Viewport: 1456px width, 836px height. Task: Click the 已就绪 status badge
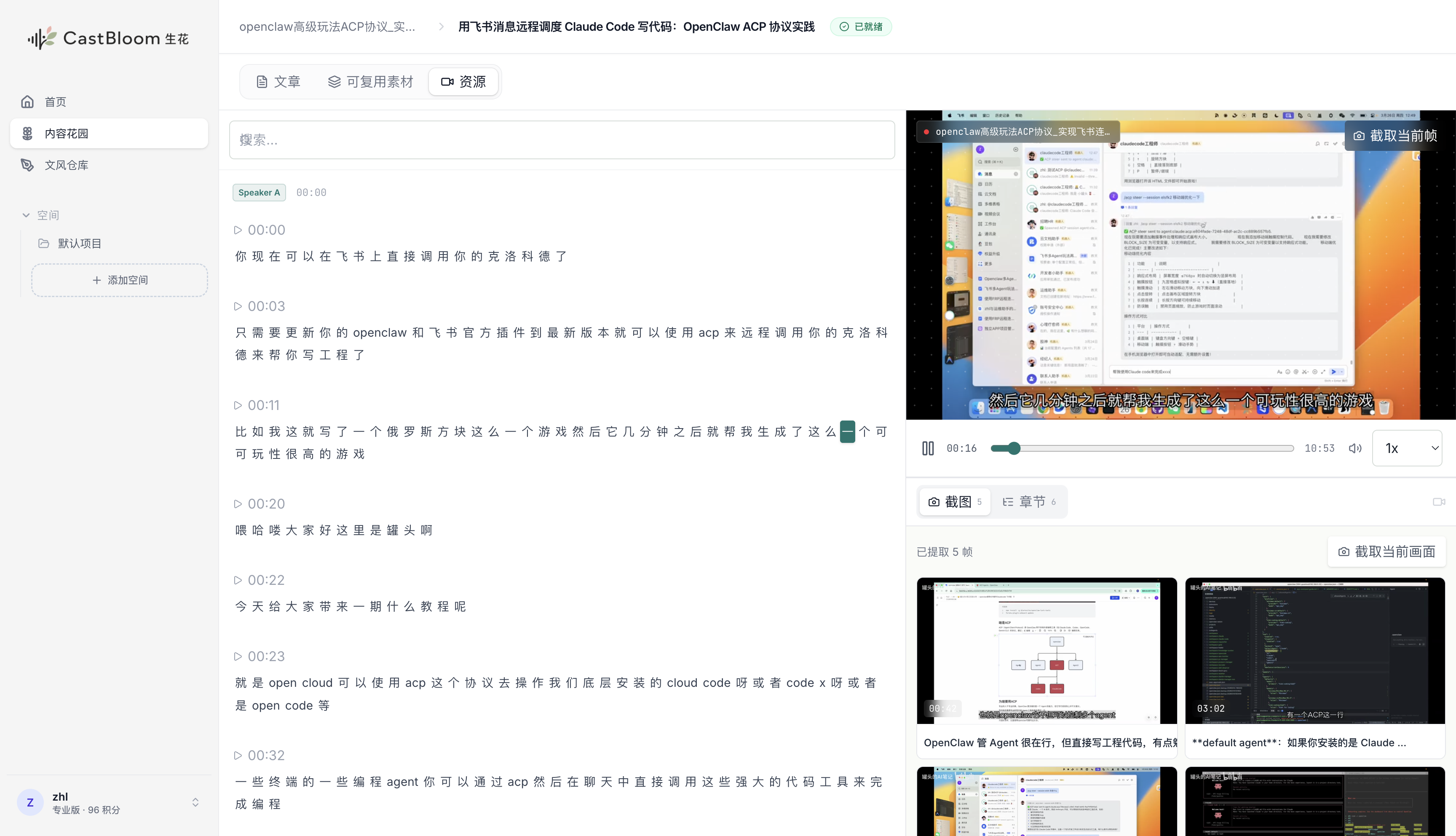[861, 27]
